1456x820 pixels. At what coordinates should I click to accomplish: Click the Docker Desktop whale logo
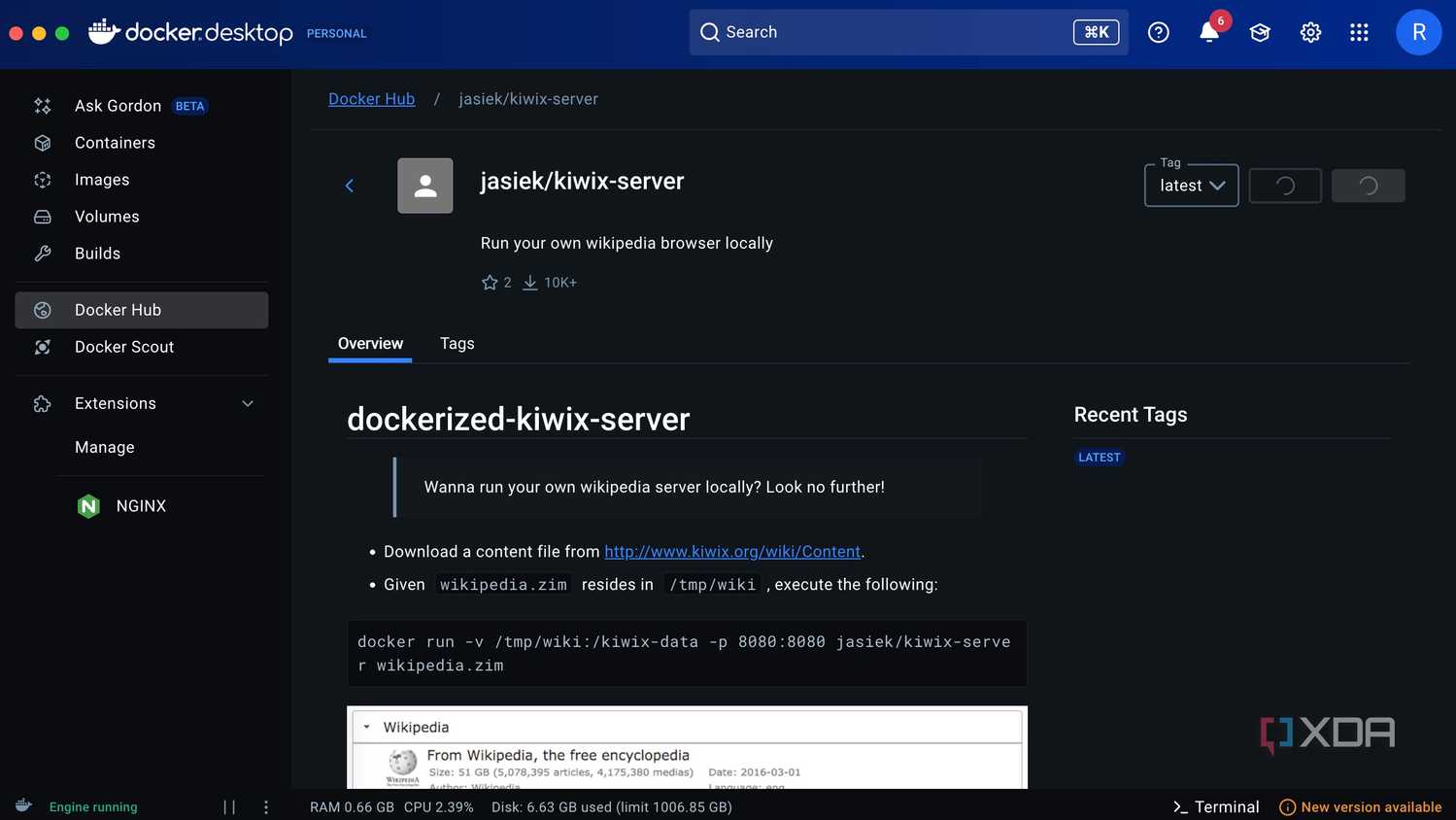[x=104, y=31]
